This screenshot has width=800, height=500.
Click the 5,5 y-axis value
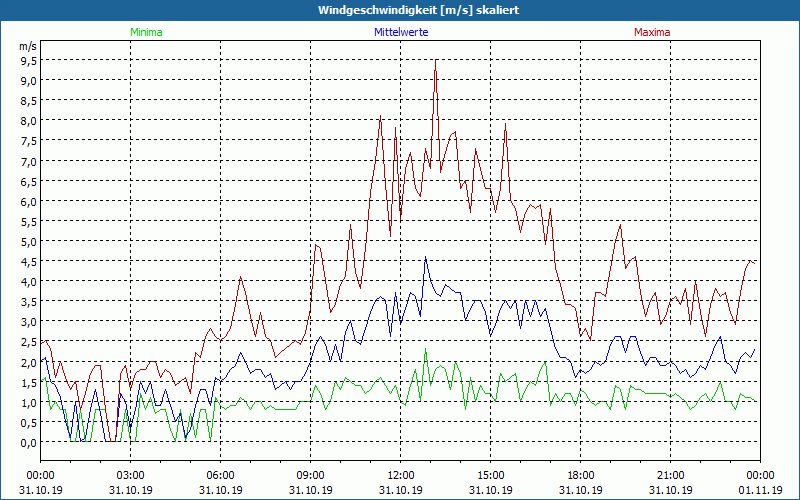tap(29, 221)
